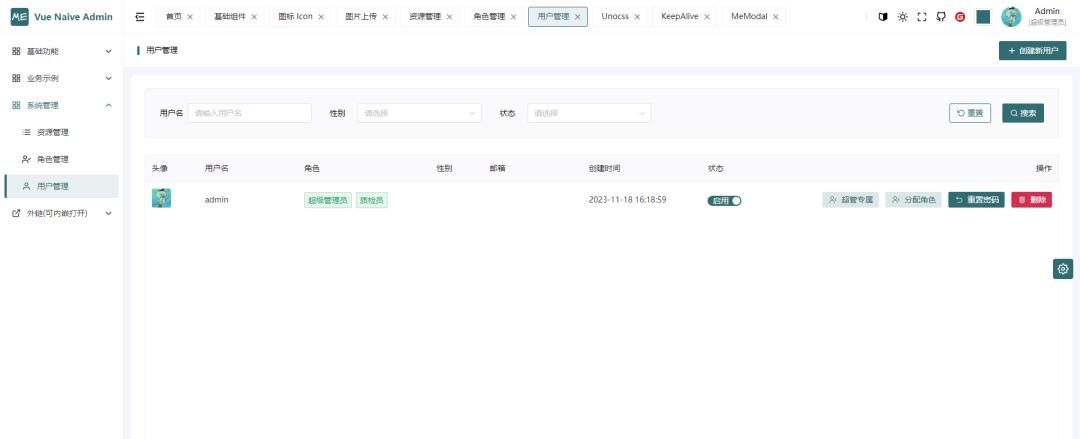
Task: Open the 状态 filter dropdown
Action: coord(589,113)
